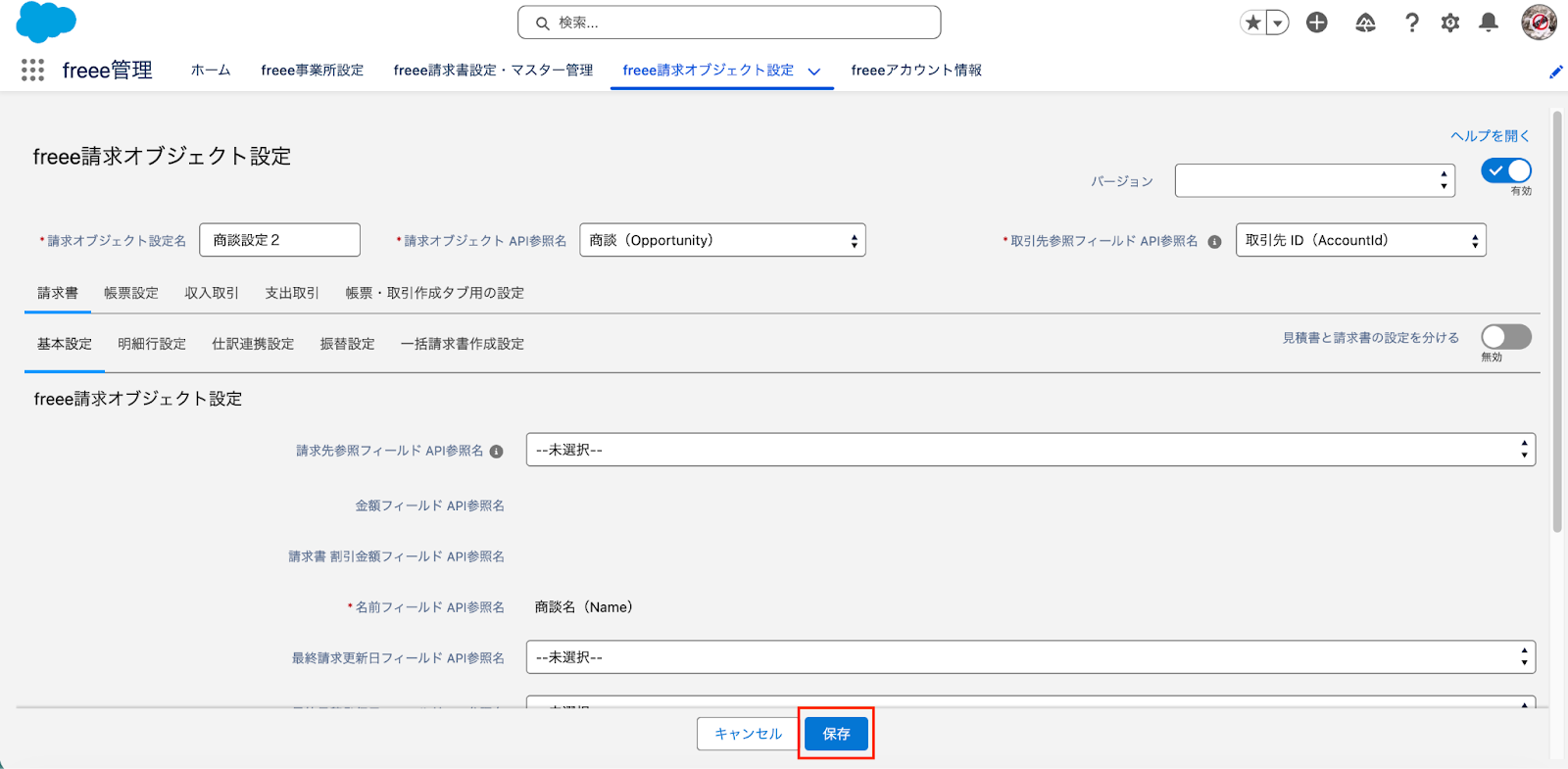This screenshot has height=769, width=1568.
Task: Open the Trailhead guidance icon
Action: 1365,22
